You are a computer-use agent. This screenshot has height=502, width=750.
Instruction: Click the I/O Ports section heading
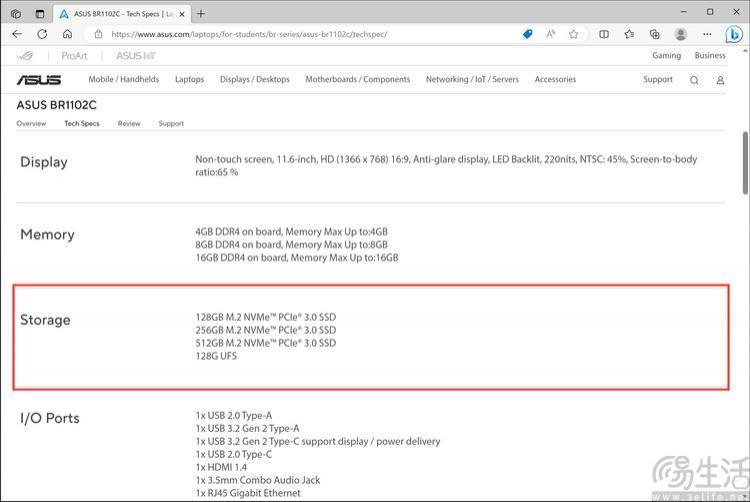point(50,418)
